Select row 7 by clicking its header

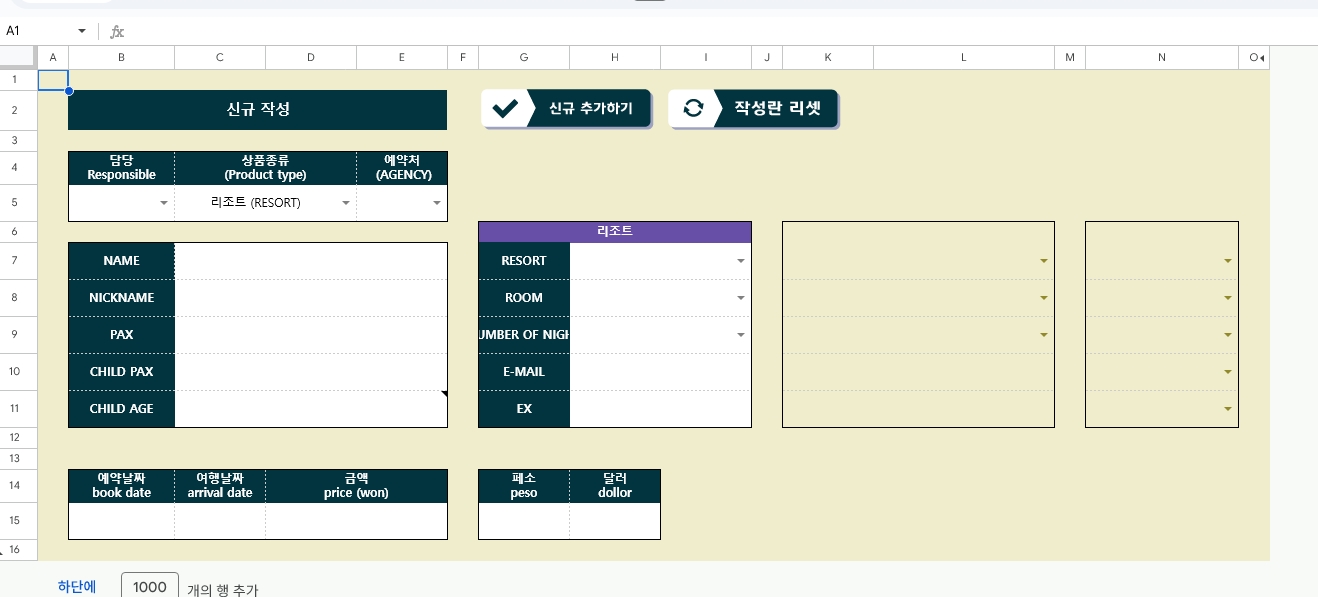(x=18, y=260)
